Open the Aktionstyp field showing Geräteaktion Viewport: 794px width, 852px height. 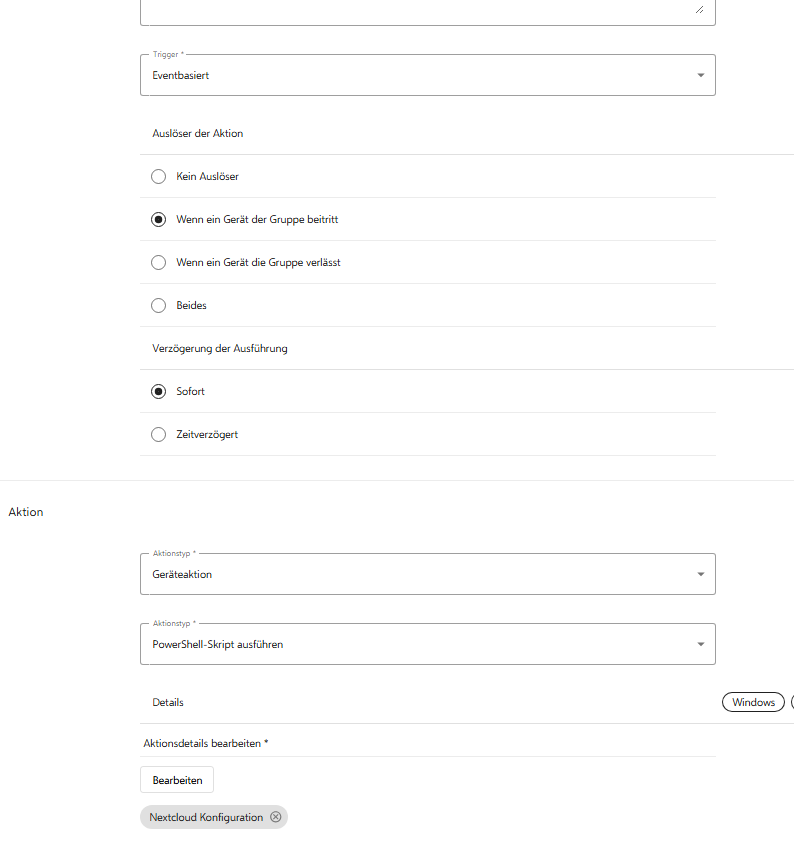[x=420, y=574]
